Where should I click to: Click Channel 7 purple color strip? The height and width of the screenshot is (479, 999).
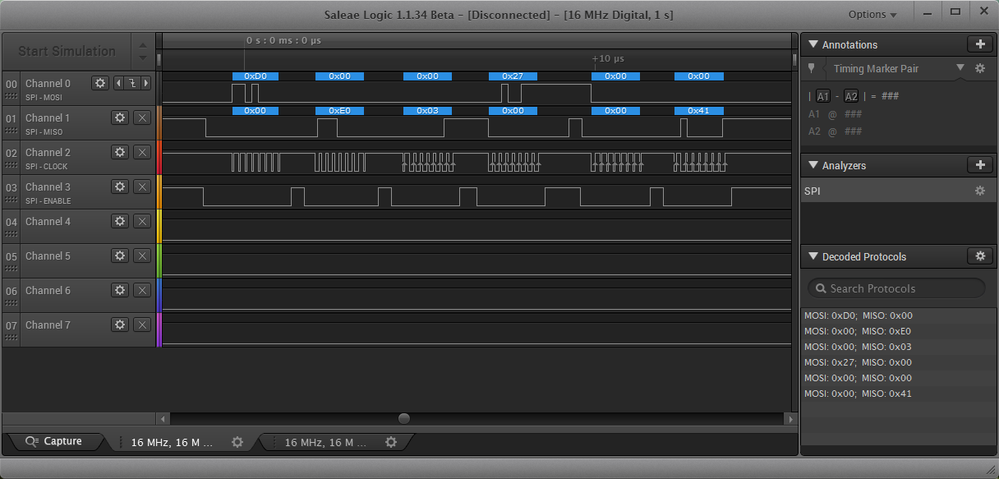tap(159, 329)
